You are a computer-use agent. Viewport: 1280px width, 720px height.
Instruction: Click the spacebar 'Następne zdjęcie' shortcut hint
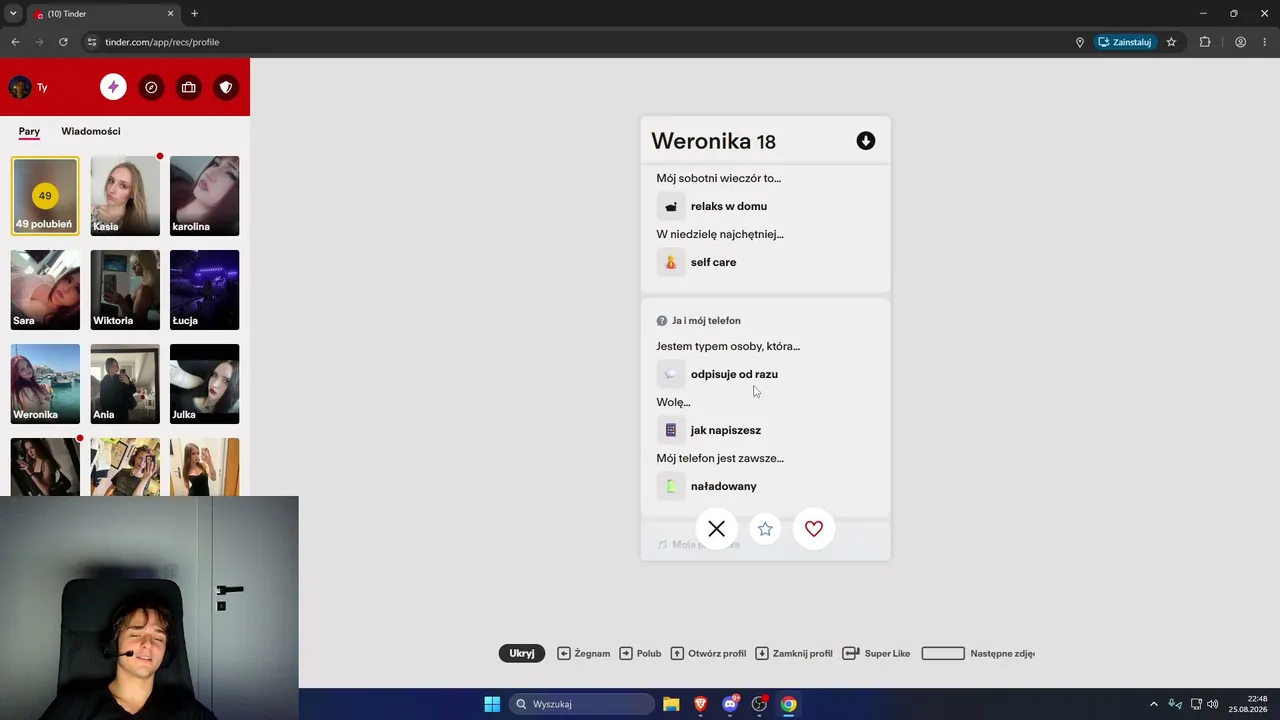tap(978, 653)
